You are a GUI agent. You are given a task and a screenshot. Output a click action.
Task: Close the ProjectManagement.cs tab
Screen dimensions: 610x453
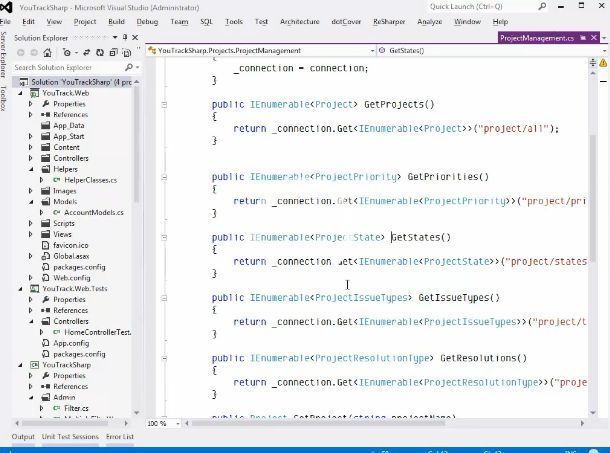594,38
